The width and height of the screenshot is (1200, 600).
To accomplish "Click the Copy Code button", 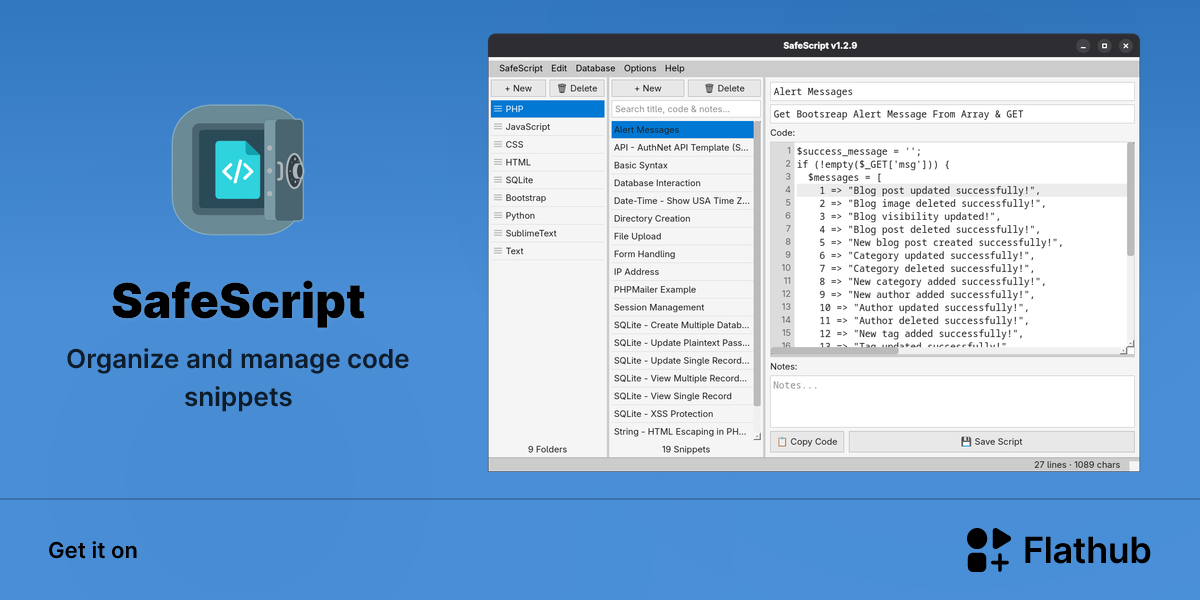I will click(x=807, y=441).
